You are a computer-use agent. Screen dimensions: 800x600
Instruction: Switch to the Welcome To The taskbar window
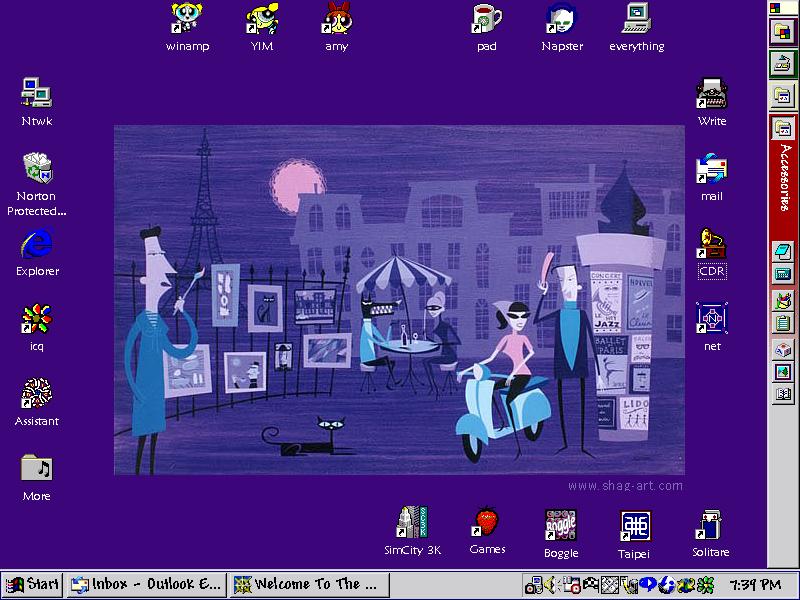pyautogui.click(x=306, y=584)
